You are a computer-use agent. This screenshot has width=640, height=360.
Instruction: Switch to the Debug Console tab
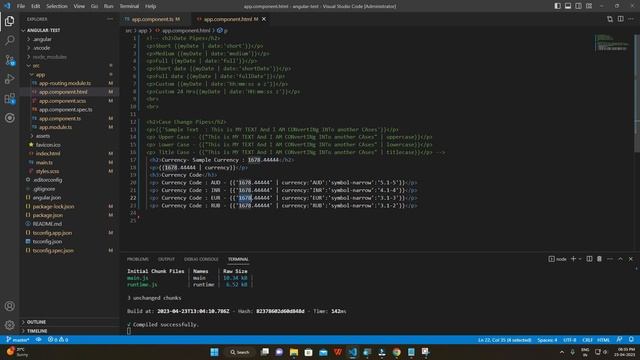point(201,259)
